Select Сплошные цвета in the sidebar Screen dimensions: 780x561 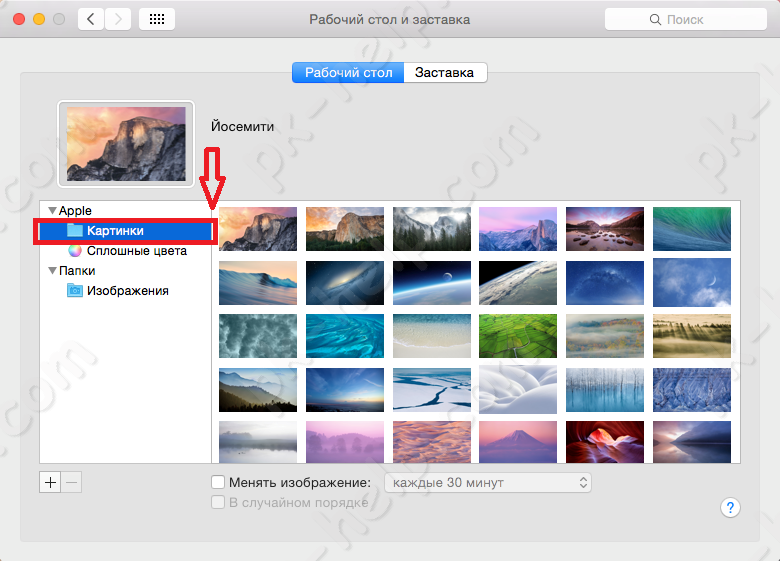(x=126, y=251)
